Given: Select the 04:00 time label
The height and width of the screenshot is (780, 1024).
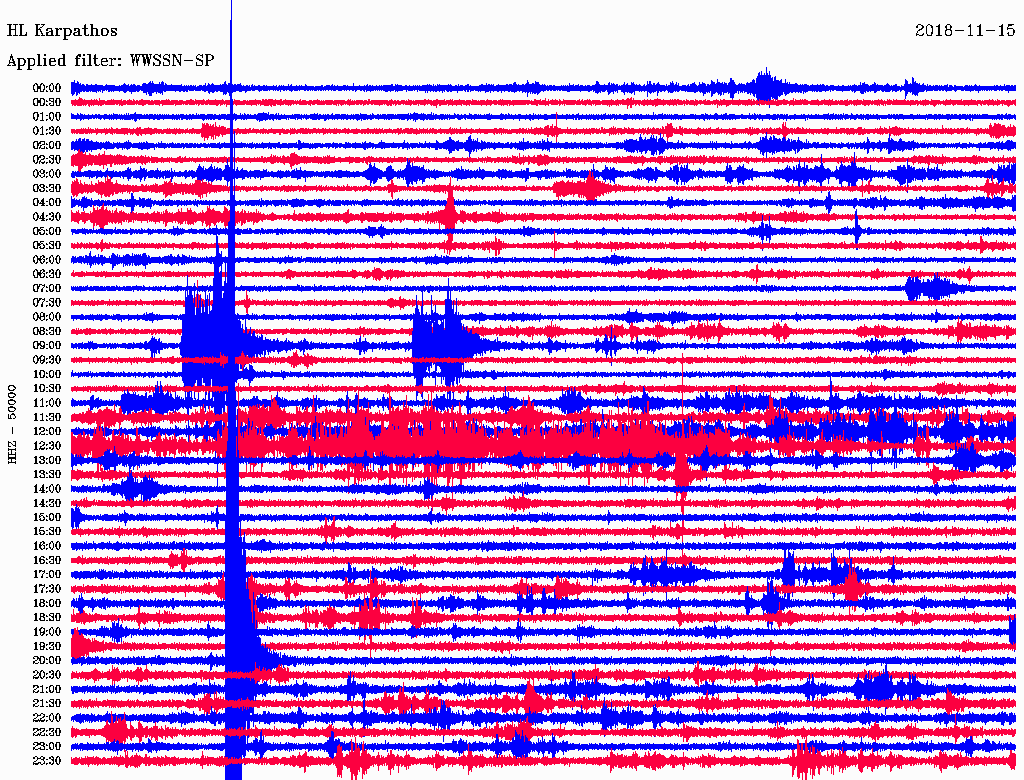Looking at the screenshot, I should (x=47, y=203).
